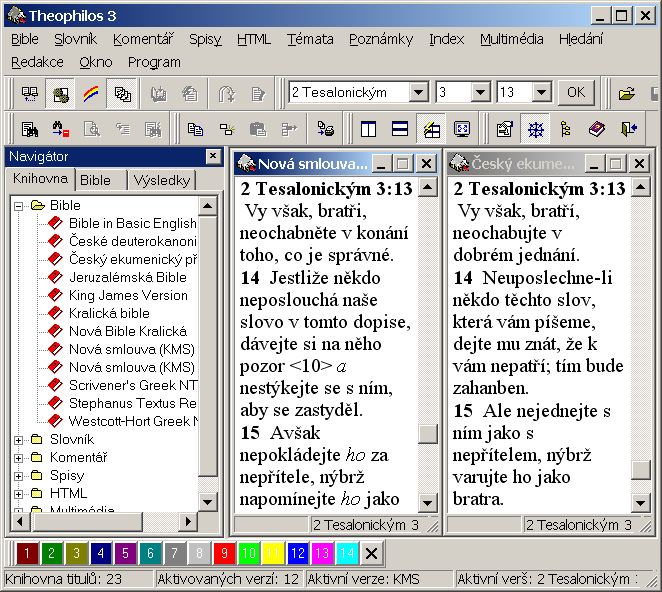This screenshot has height=592, width=662.
Task: Collapse the Bible tree node
Action: [x=18, y=205]
